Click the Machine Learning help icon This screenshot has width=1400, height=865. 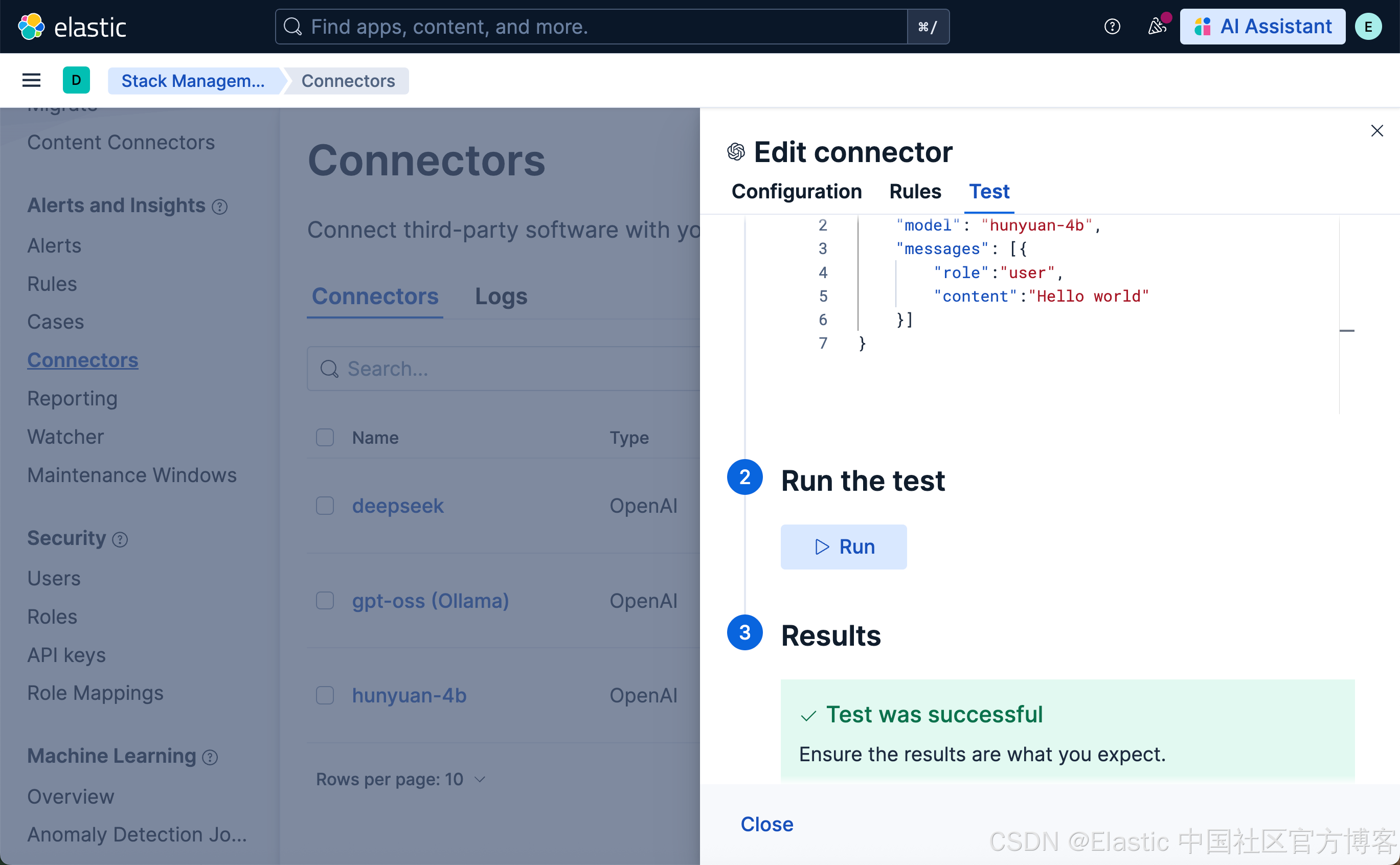[x=211, y=758]
